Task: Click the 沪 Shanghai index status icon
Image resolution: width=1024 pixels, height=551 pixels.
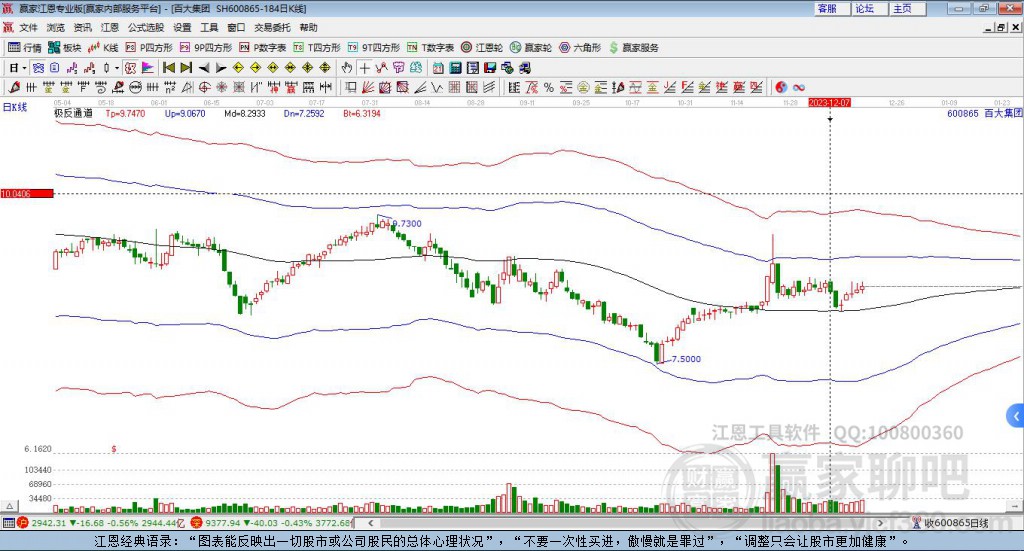Action: pyautogui.click(x=22, y=522)
